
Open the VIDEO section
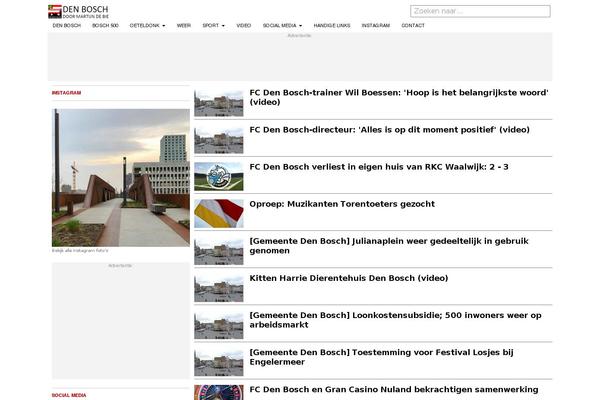[x=244, y=26]
